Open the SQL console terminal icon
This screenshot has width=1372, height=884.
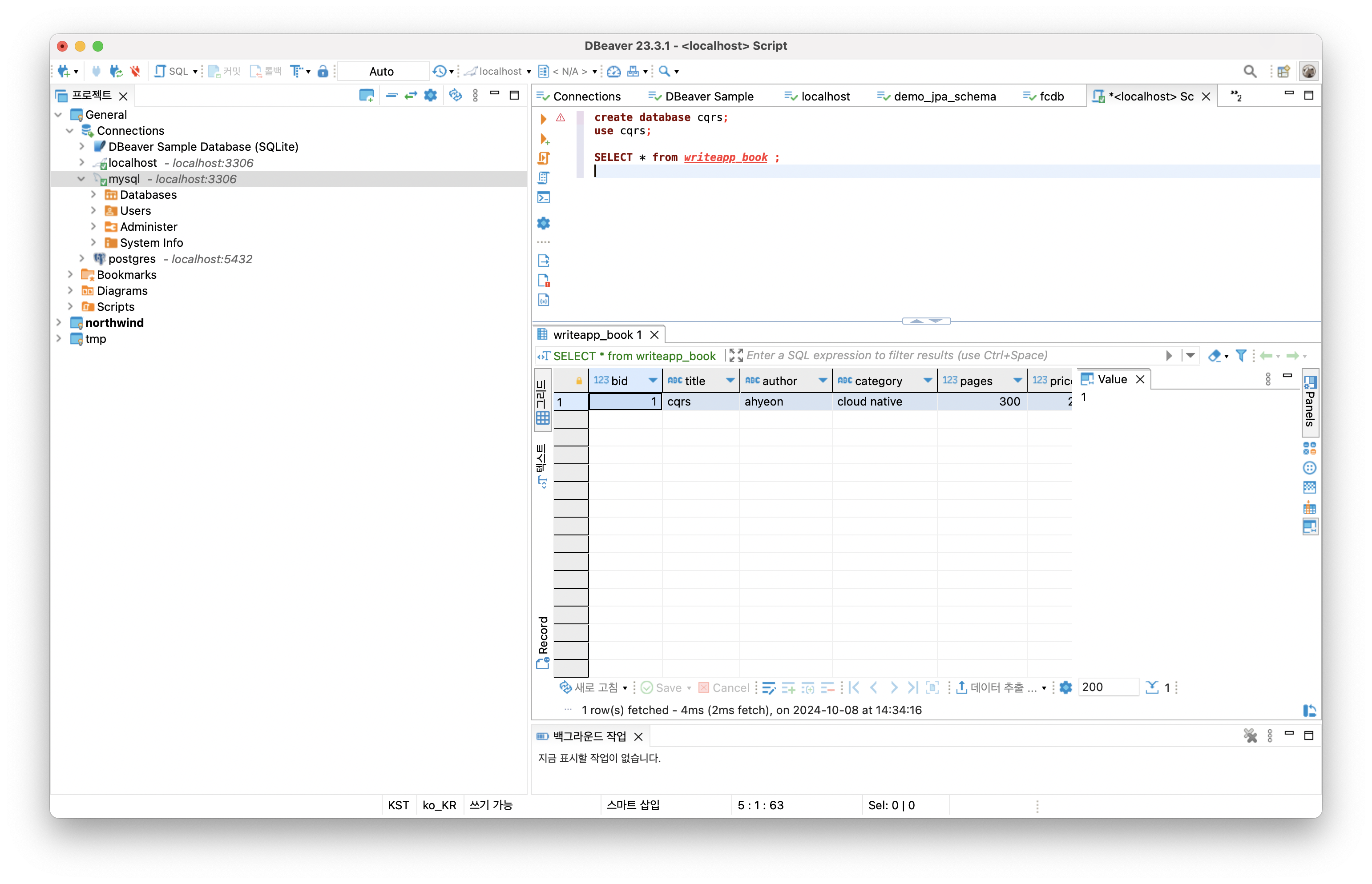coord(543,197)
